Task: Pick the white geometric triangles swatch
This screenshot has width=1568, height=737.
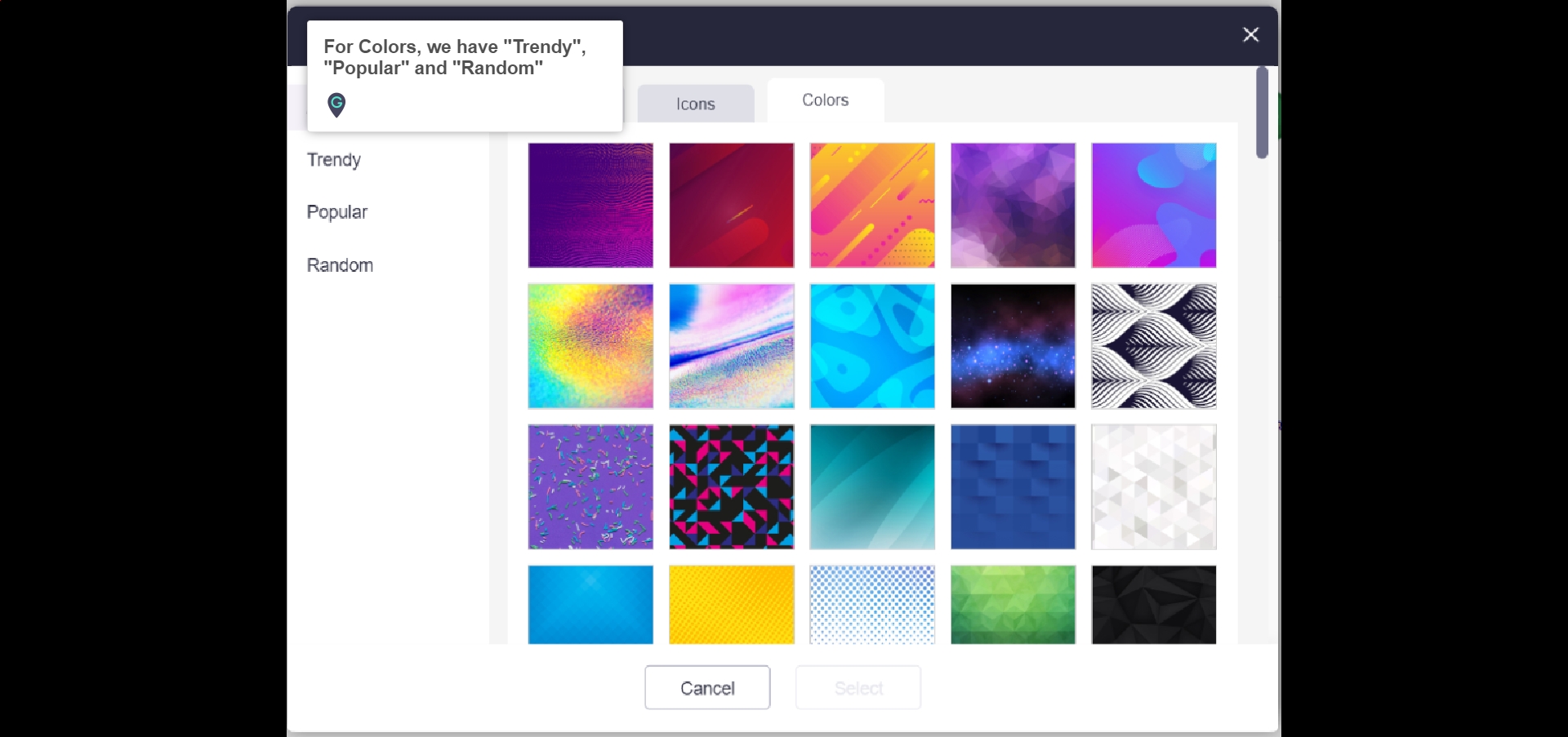Action: point(1154,487)
